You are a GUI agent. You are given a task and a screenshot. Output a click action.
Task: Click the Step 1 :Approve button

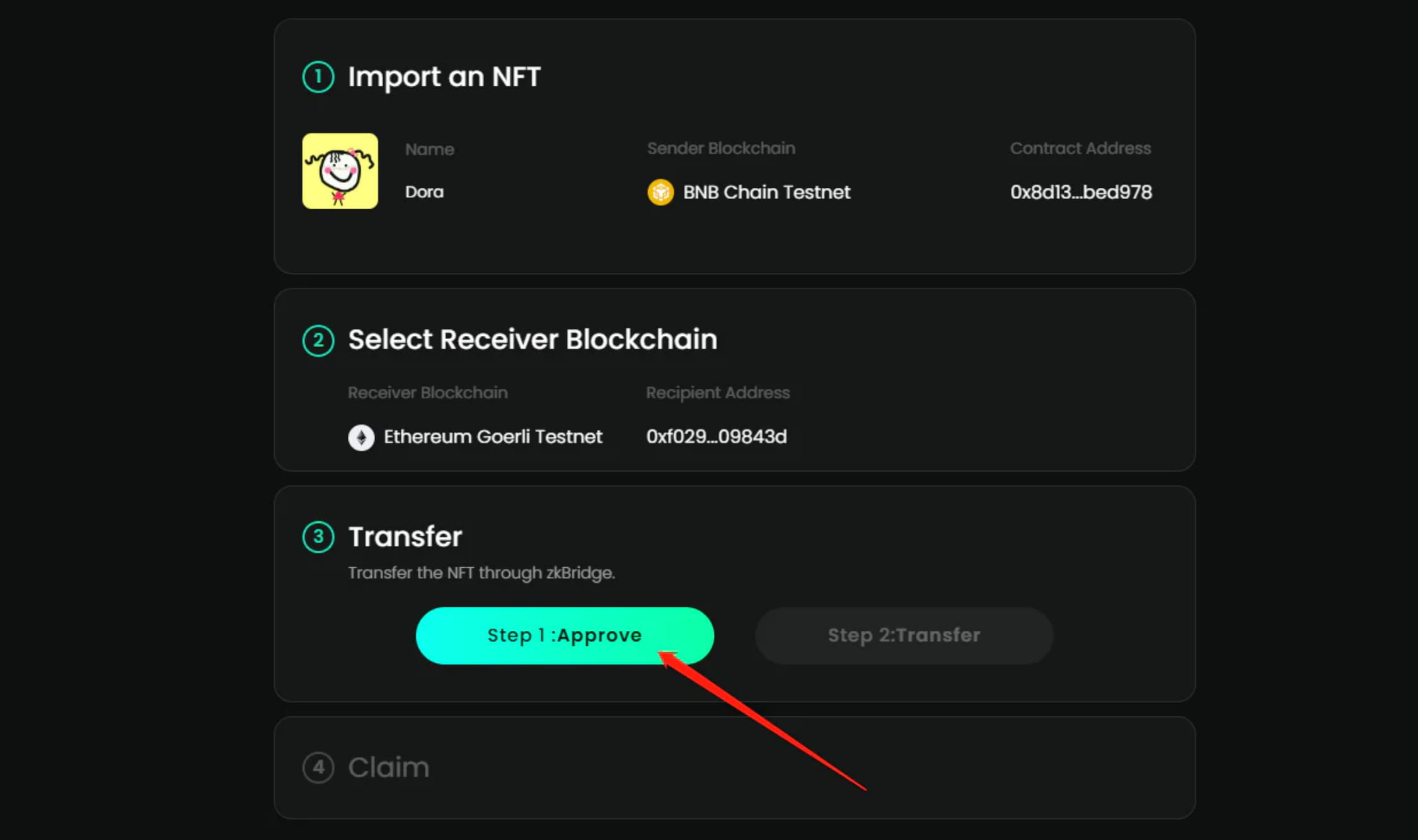pyautogui.click(x=565, y=635)
